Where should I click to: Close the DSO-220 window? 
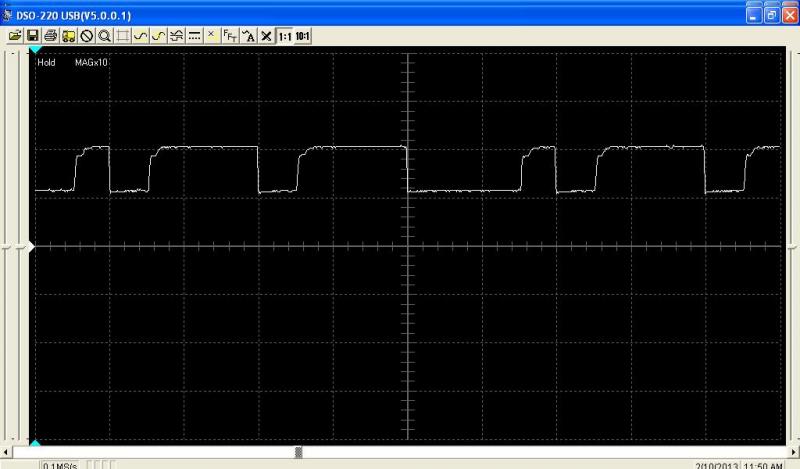[790, 15]
